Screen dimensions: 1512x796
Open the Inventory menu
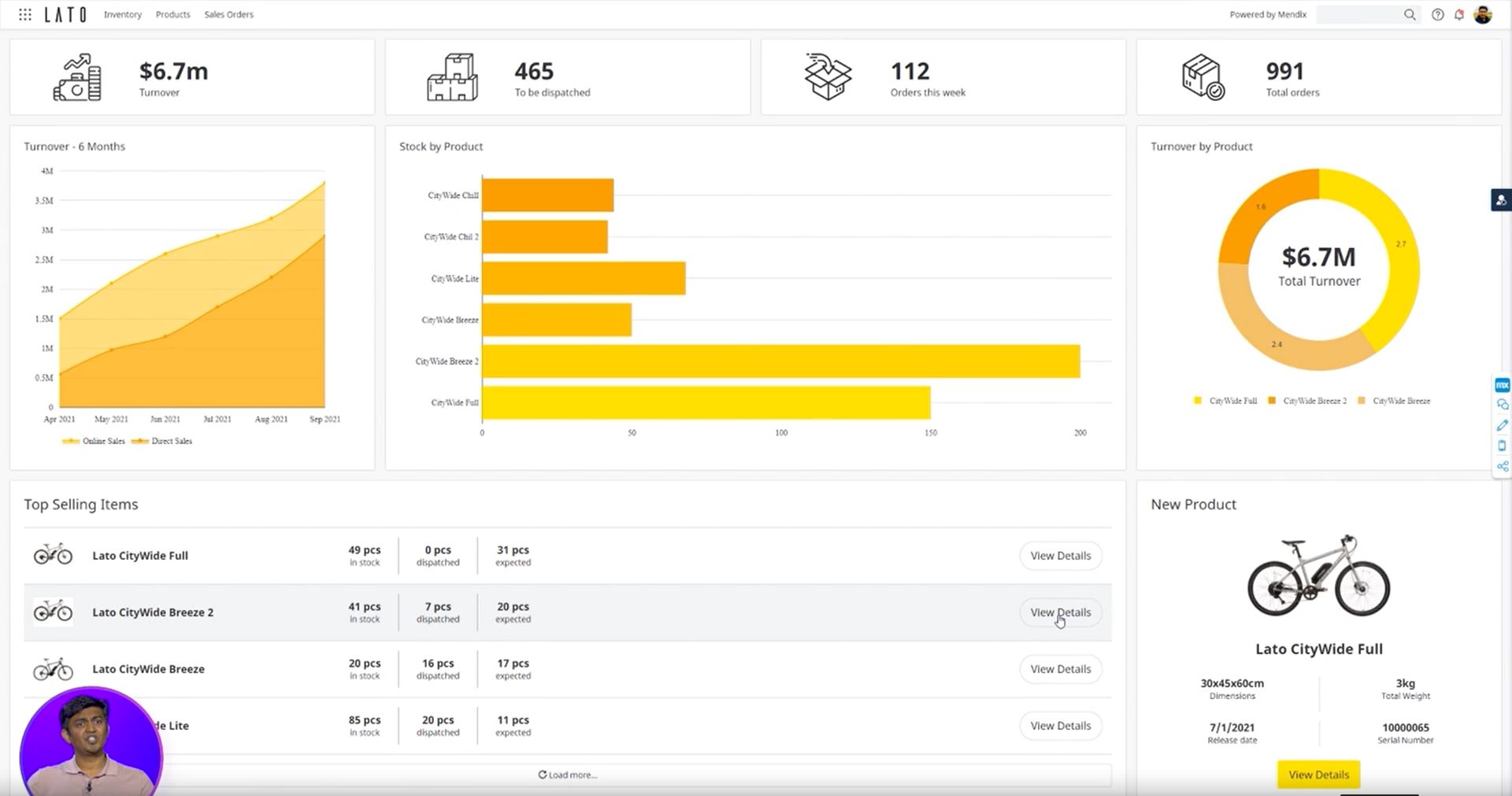click(x=123, y=14)
